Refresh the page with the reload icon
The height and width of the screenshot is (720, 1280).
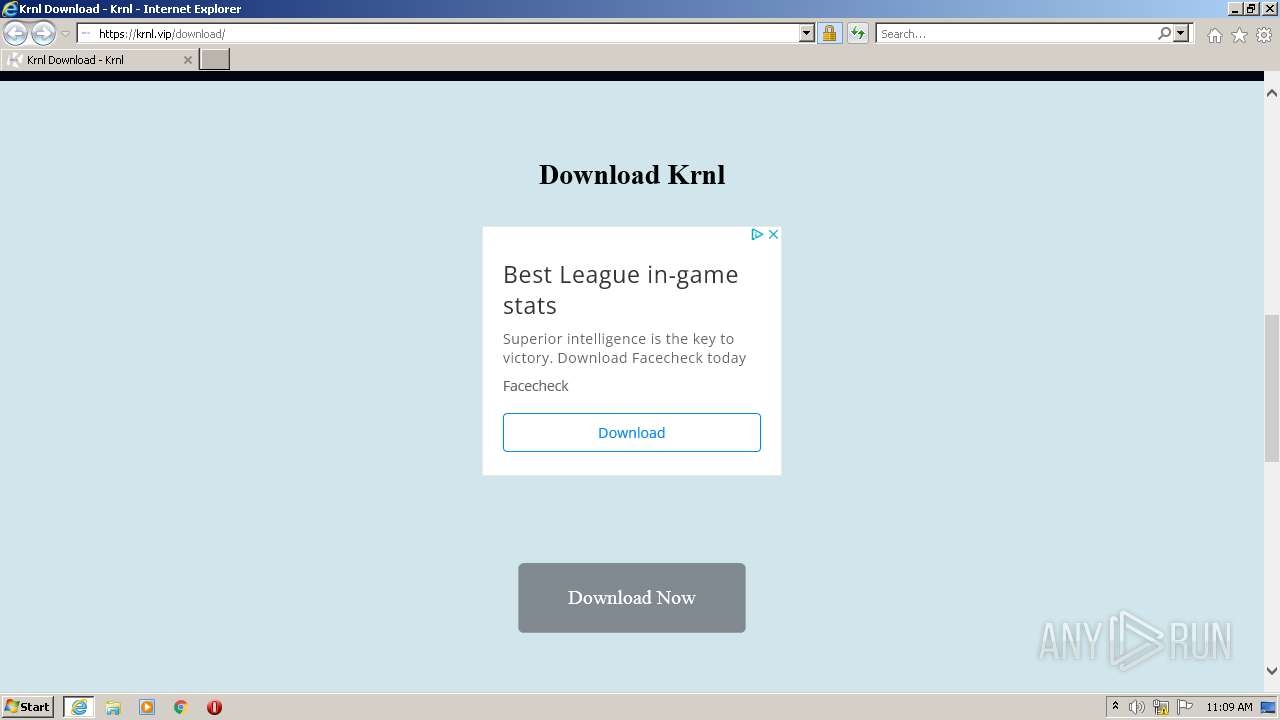point(857,34)
